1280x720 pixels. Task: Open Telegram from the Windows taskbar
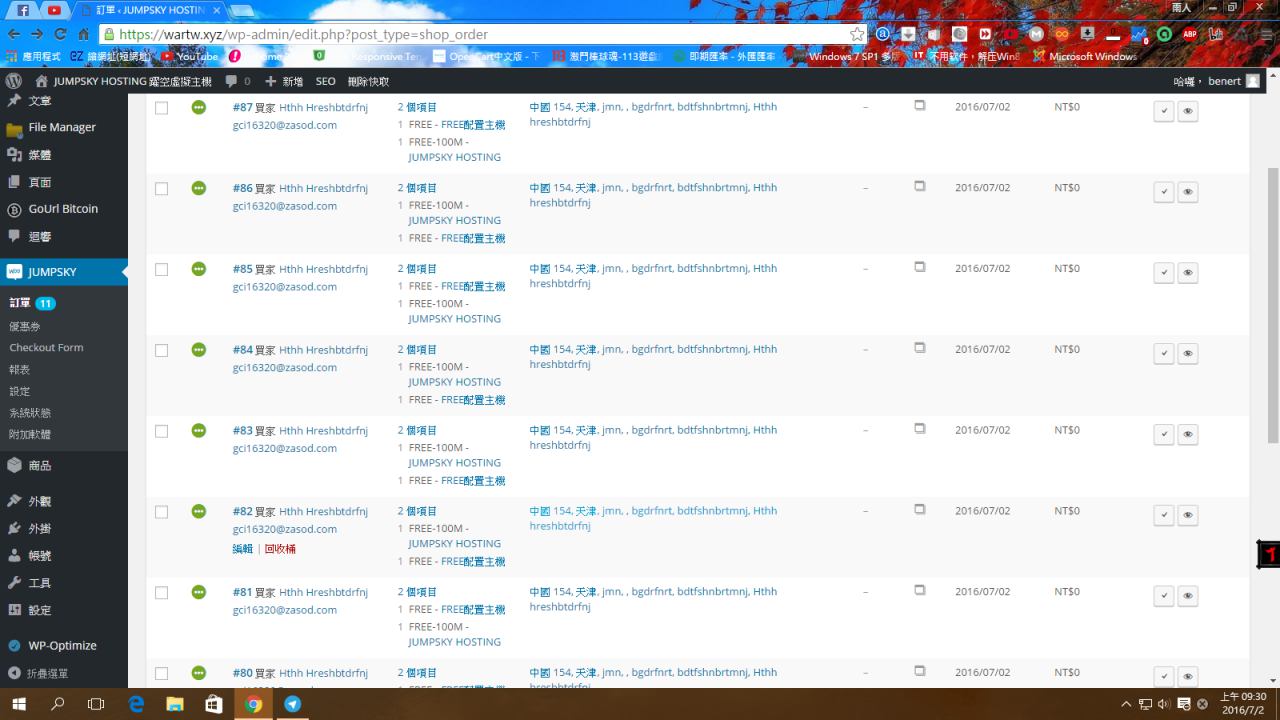coord(292,704)
